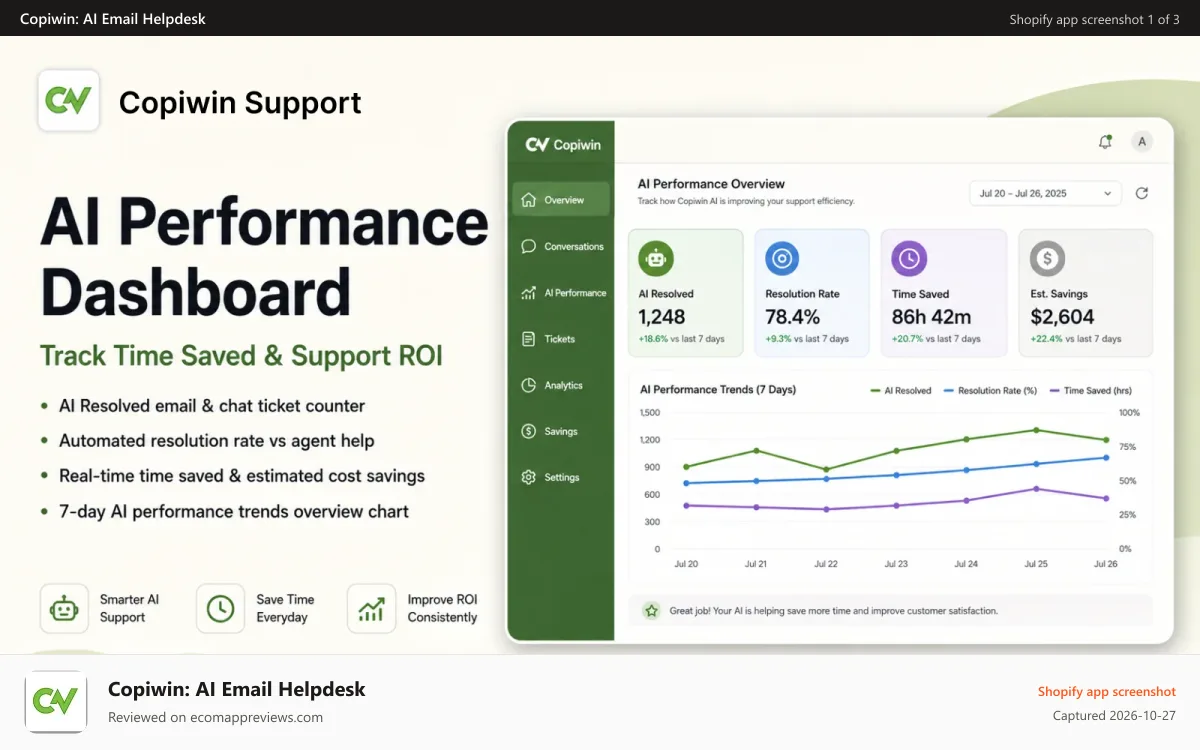Screen dimensions: 1200x750
Task: Click the Overview home icon in sidebar
Action: click(529, 199)
